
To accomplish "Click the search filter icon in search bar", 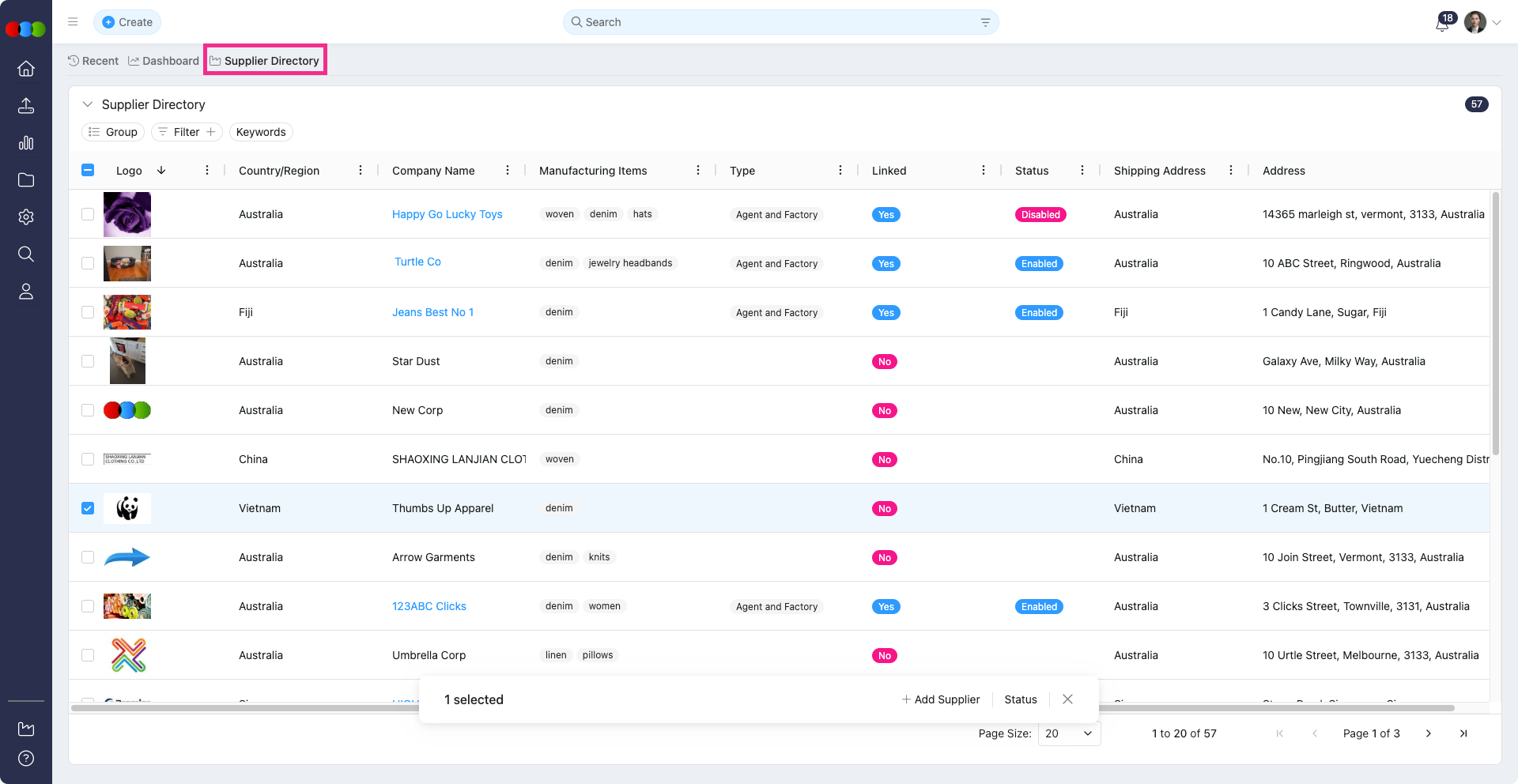I will click(985, 22).
